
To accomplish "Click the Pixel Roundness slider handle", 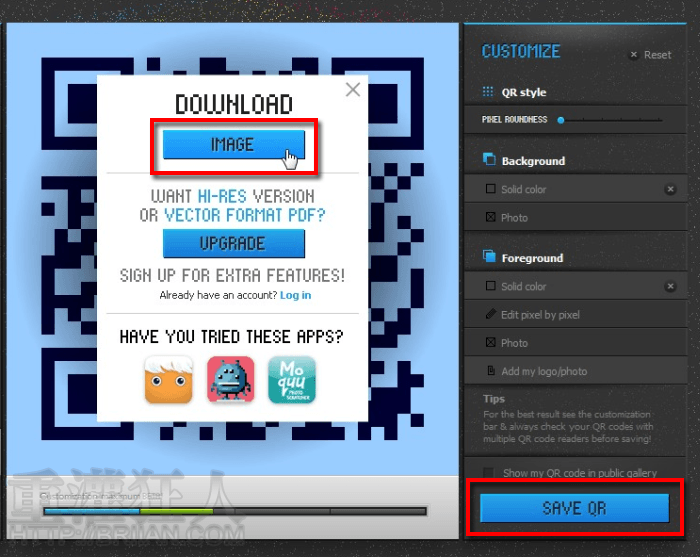I will 561,120.
